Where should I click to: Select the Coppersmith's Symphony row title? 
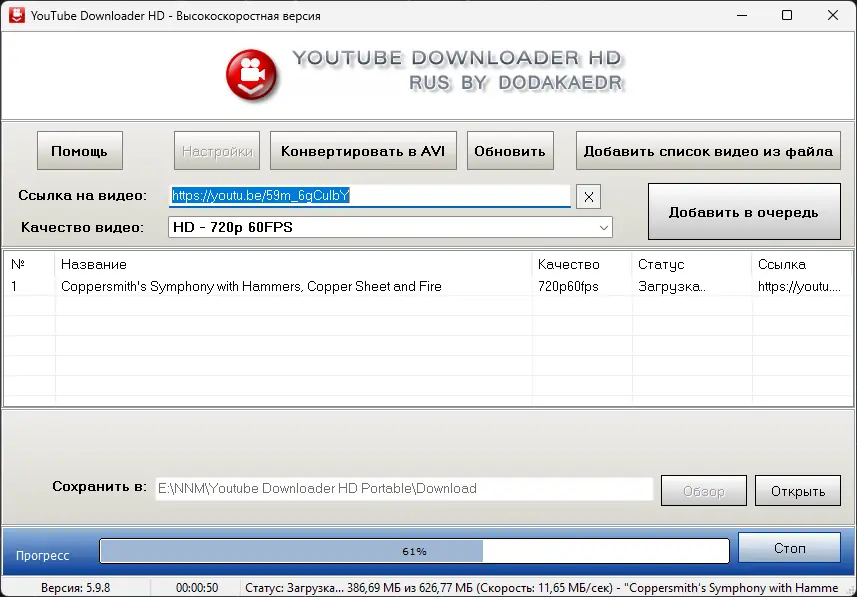click(251, 286)
